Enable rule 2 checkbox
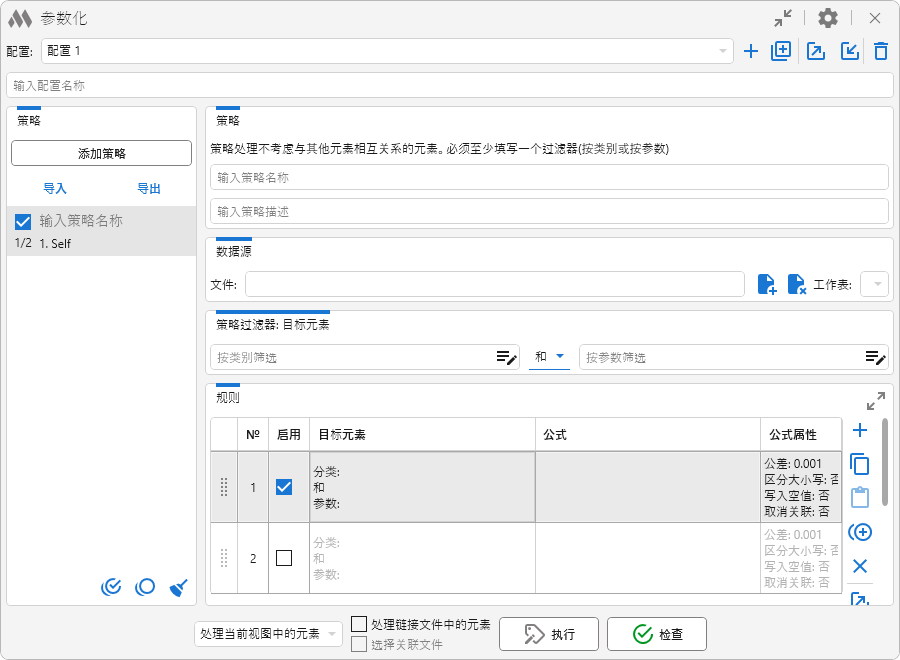Viewport: 900px width, 660px height. coord(284,558)
